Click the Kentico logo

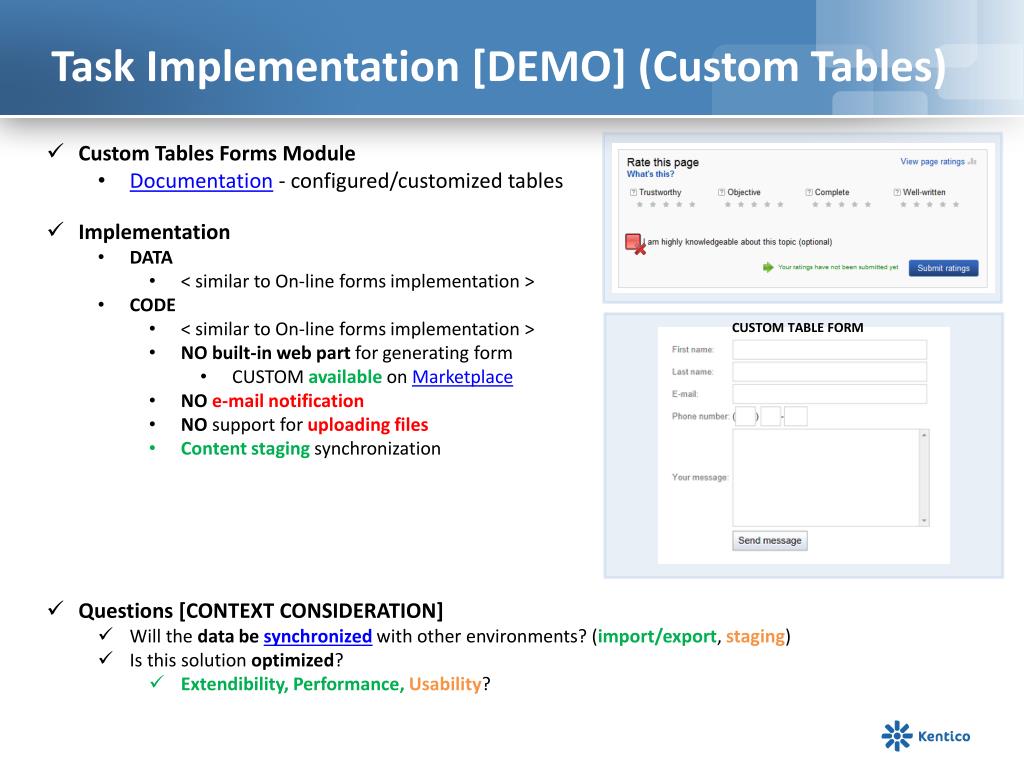coord(925,736)
